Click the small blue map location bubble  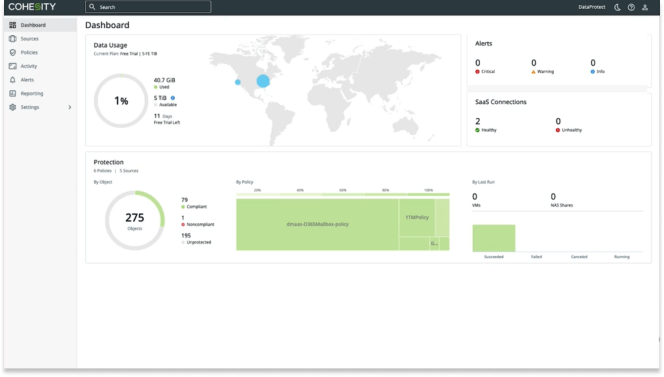[238, 82]
